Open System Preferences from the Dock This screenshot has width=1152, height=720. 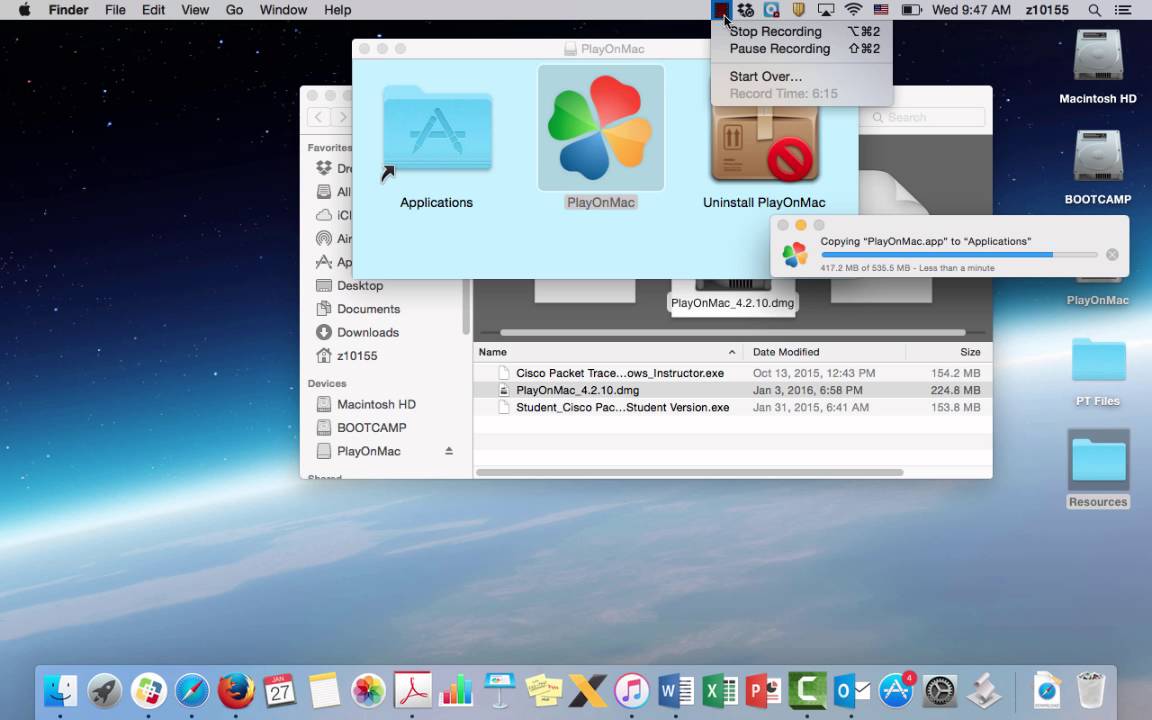coord(940,691)
